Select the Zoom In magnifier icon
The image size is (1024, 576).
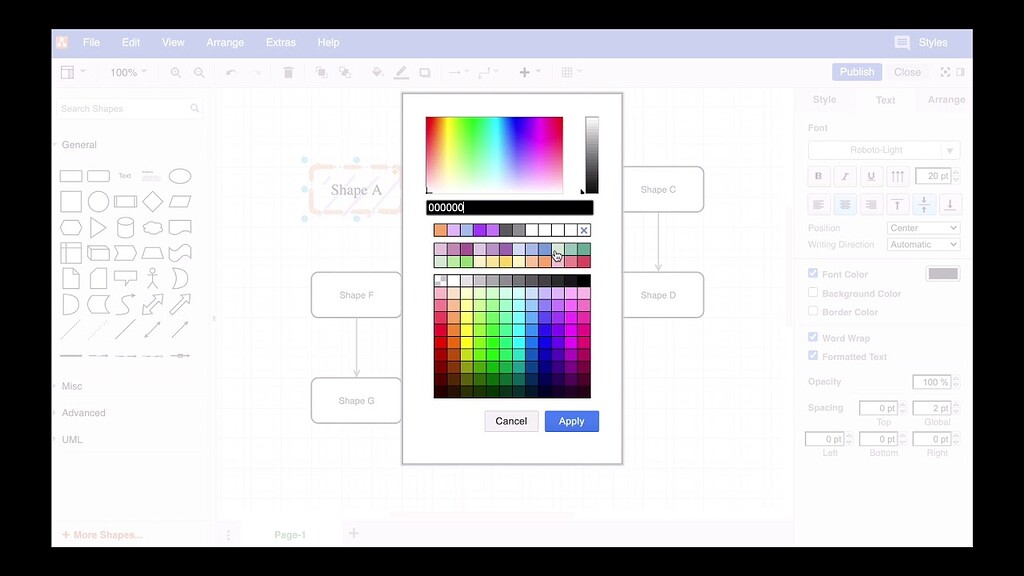point(175,72)
